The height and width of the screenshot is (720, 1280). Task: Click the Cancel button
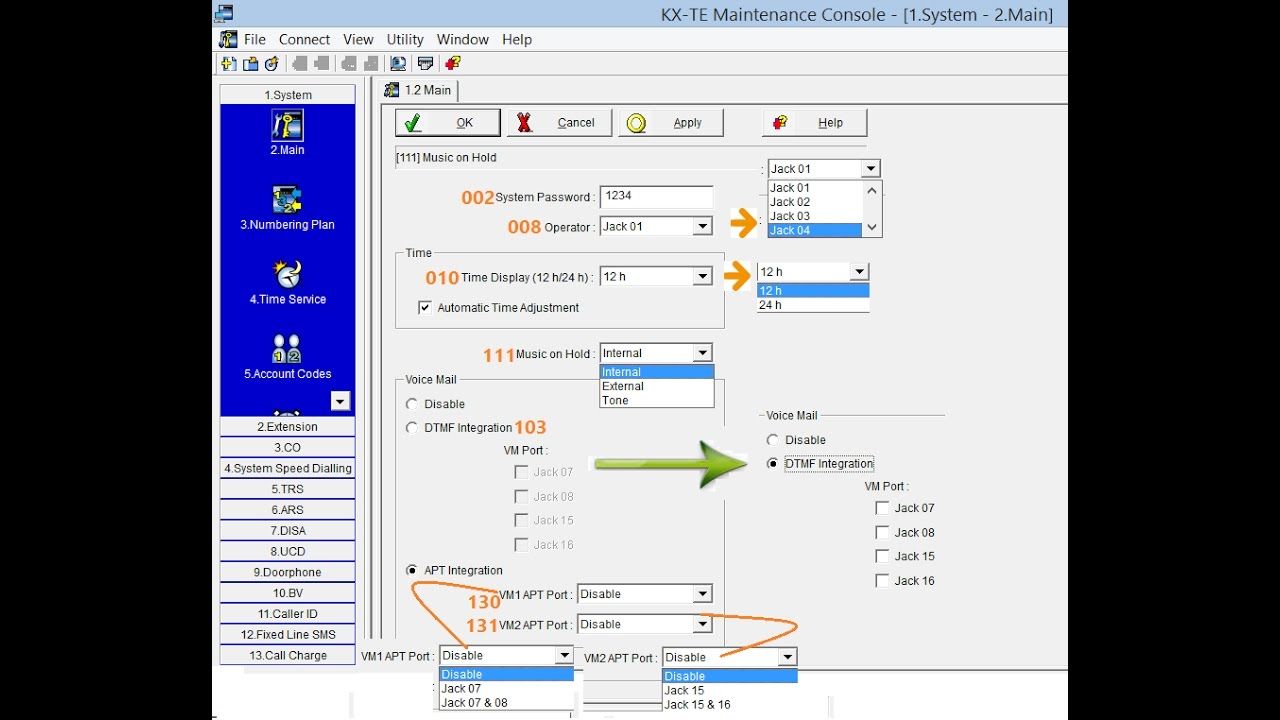coord(559,123)
